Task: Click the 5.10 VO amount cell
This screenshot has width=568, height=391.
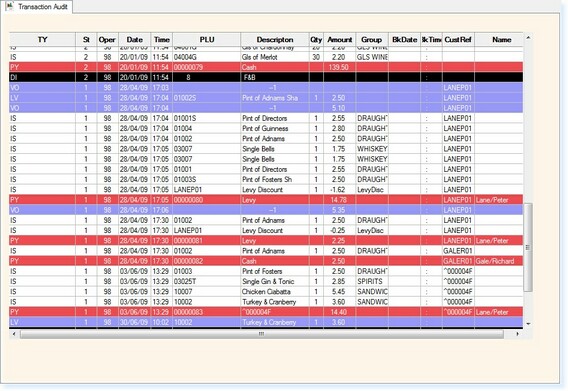Action: click(x=338, y=108)
